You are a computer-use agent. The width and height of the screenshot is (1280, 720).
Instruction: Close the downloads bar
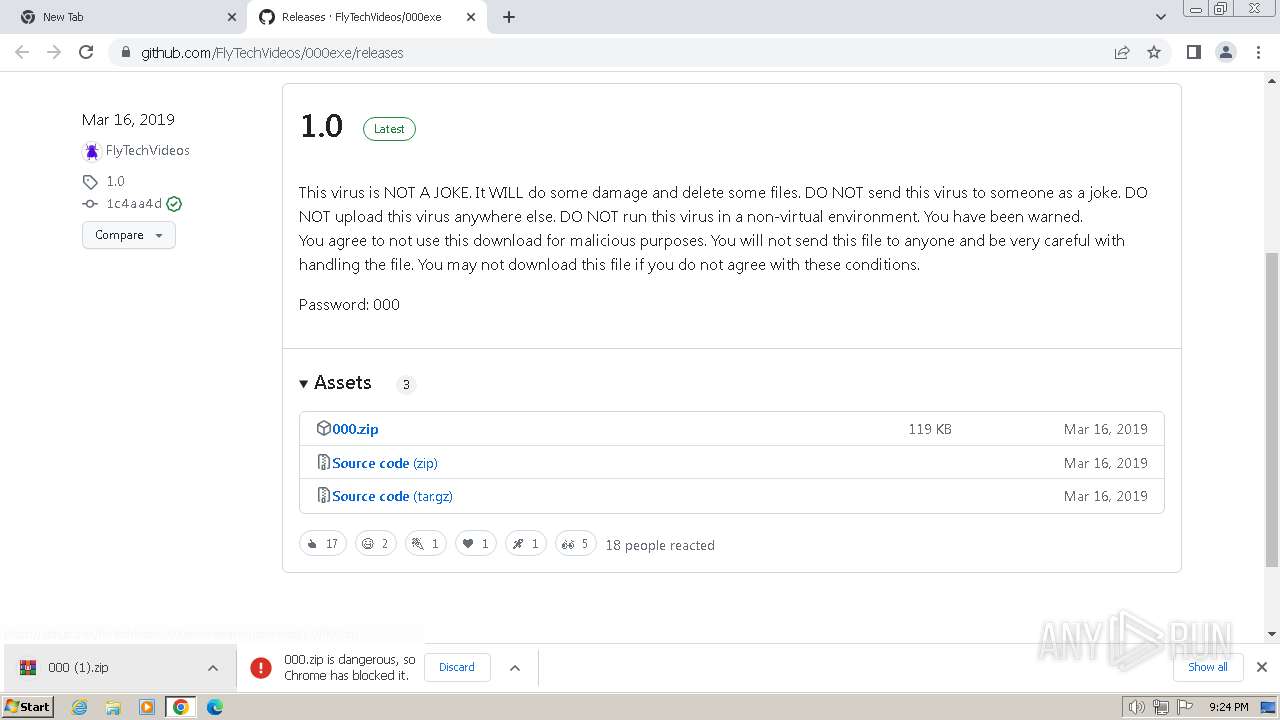point(1262,667)
